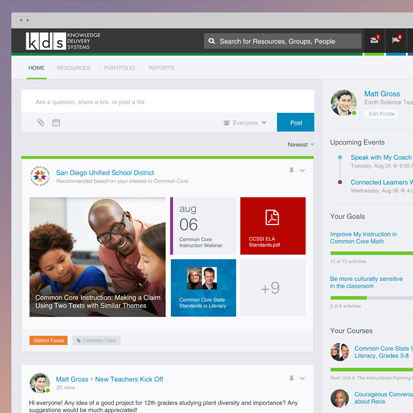
Task: Show the +9 more resources tile
Action: 273,288
